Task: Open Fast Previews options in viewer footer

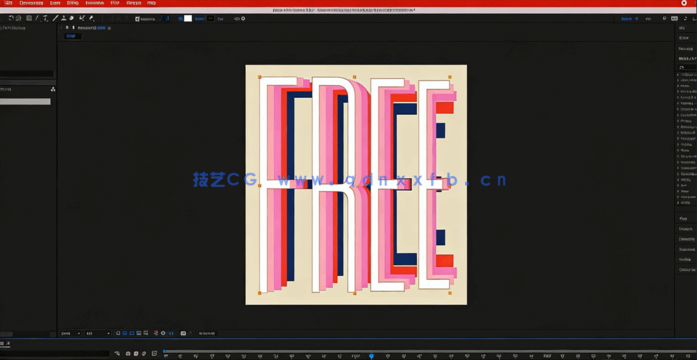Action: coord(118,333)
